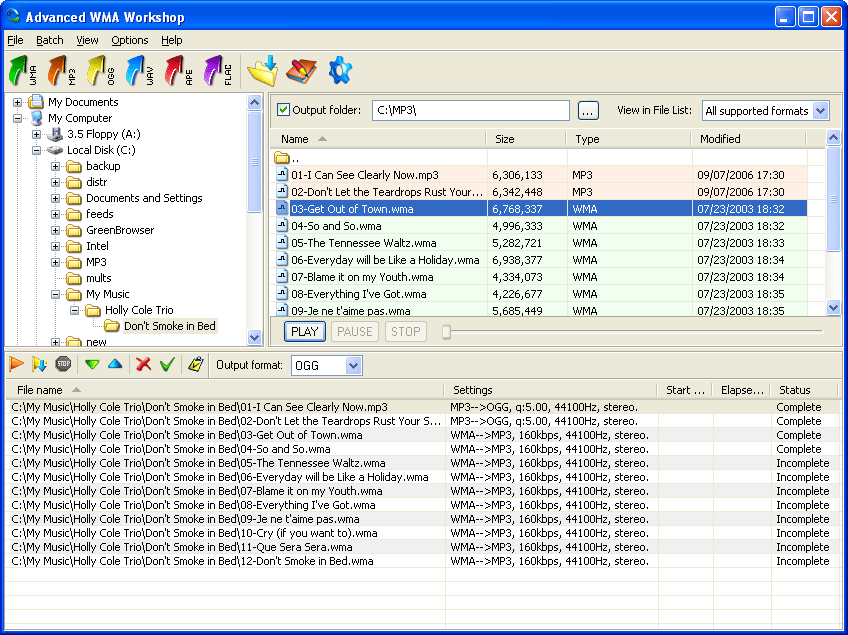Viewport: 848px width, 635px height.
Task: Open the Options menu
Action: click(130, 40)
